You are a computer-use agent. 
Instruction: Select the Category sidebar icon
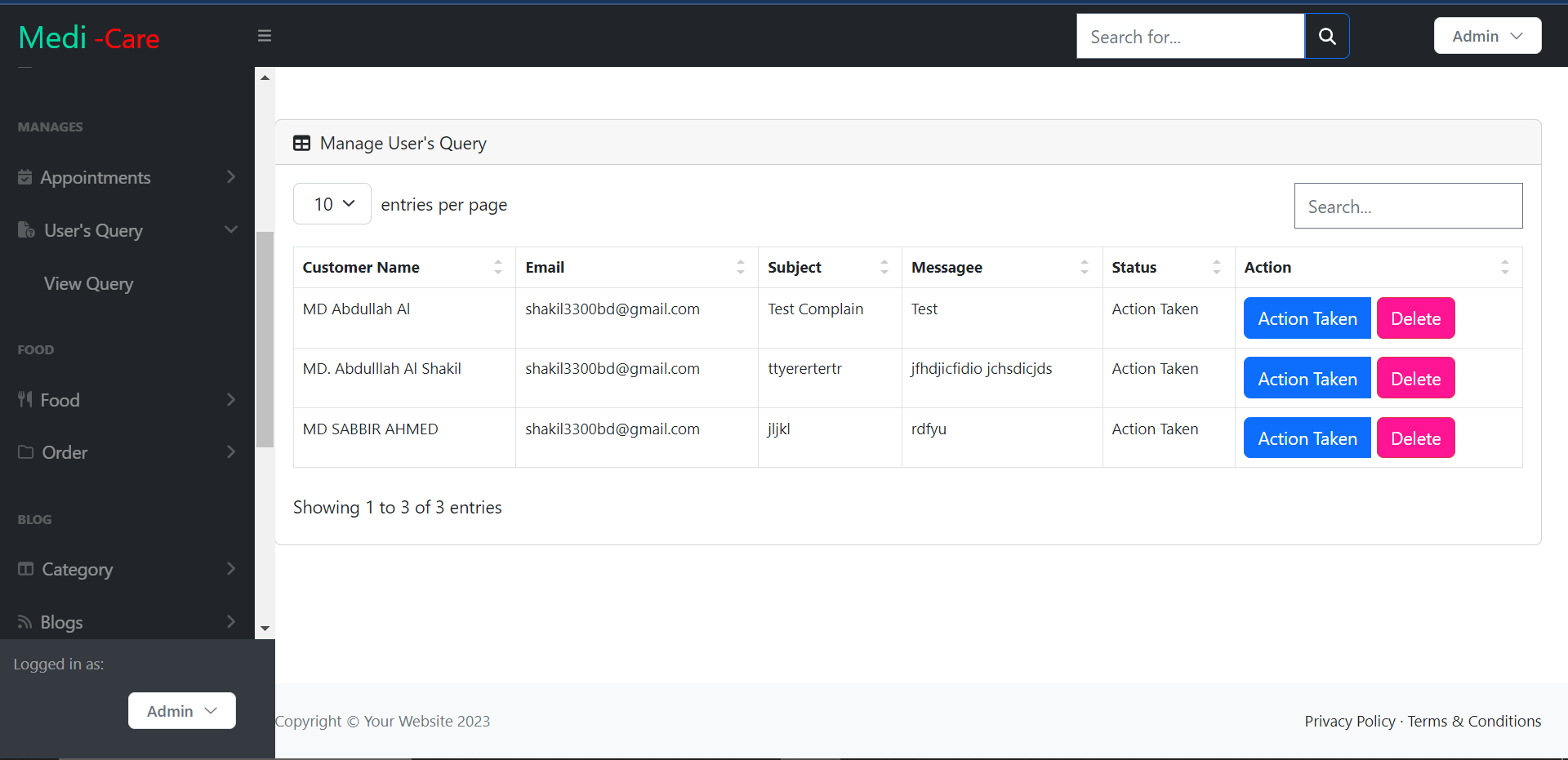tap(25, 569)
